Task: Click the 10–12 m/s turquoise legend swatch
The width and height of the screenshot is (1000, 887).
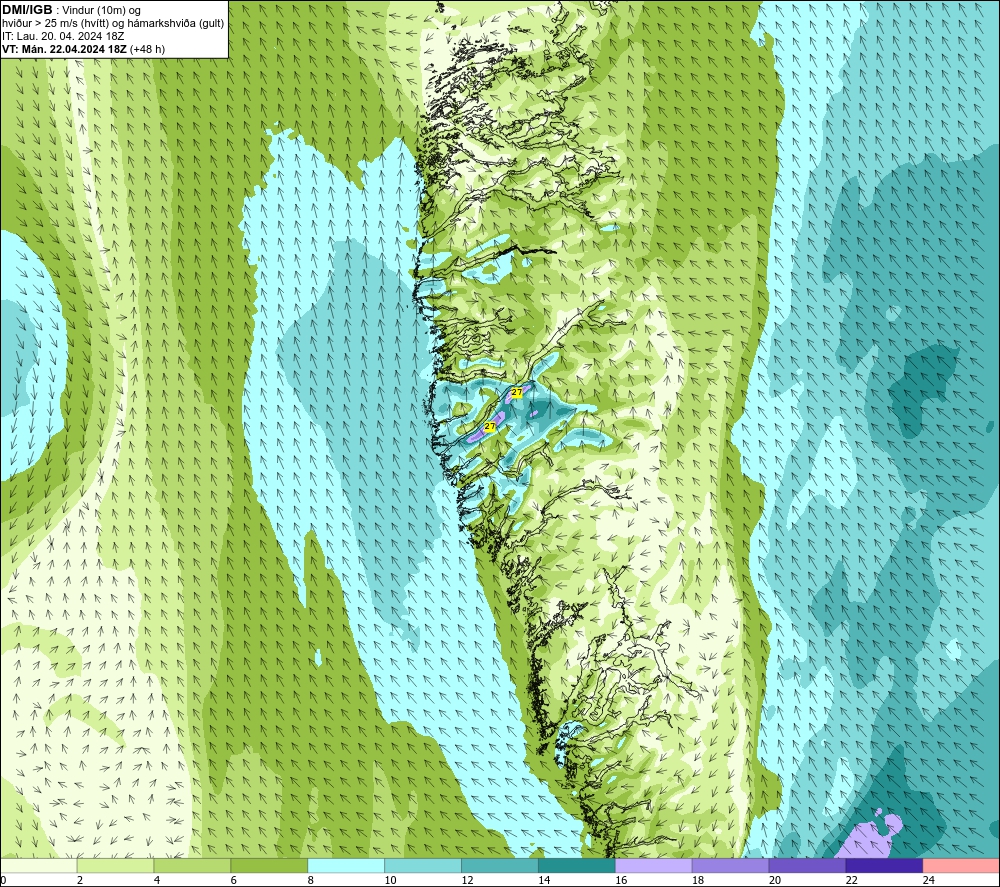Action: pyautogui.click(x=423, y=866)
